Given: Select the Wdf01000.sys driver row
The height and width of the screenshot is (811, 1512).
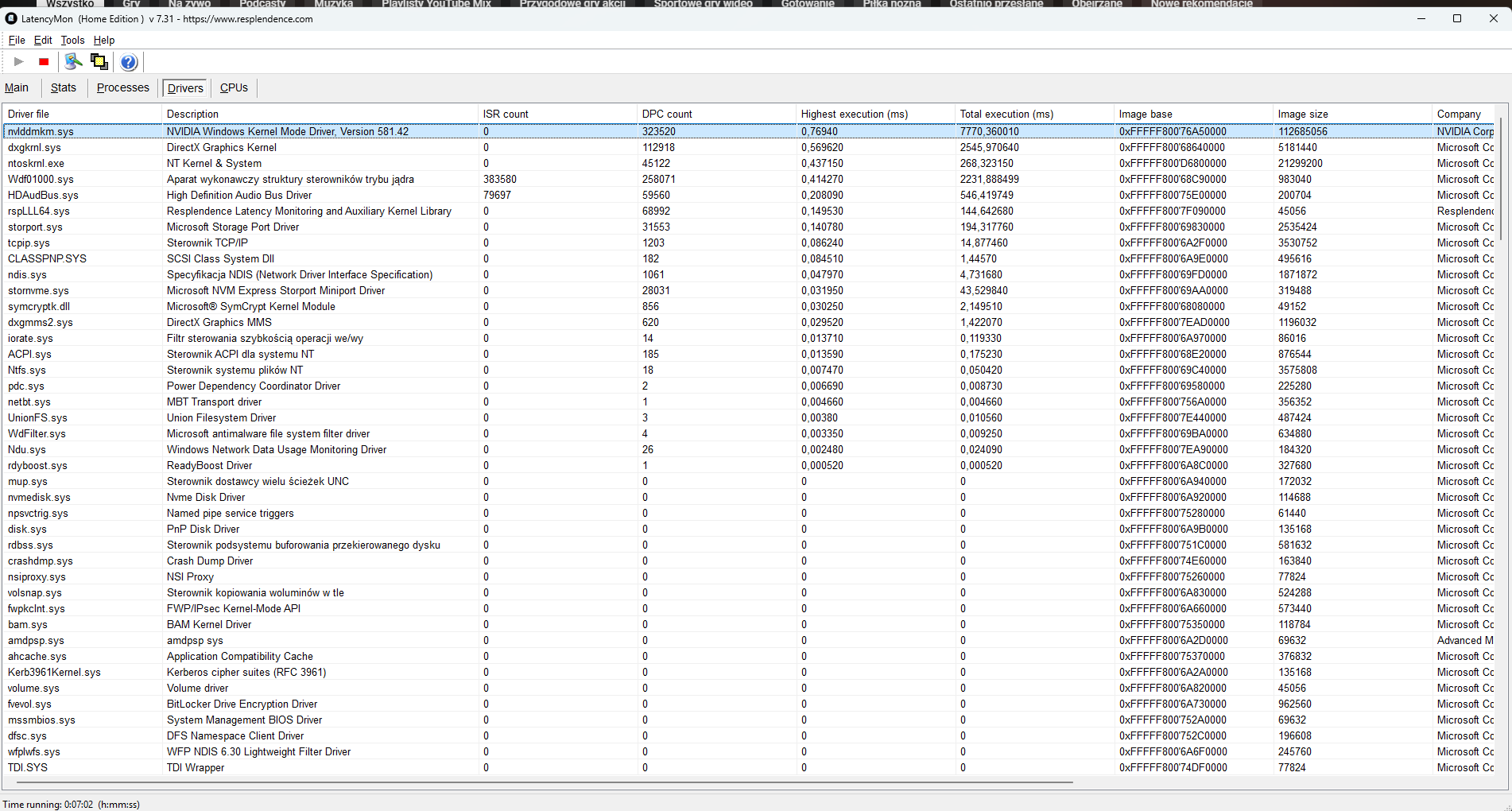Looking at the screenshot, I should click(x=41, y=179).
